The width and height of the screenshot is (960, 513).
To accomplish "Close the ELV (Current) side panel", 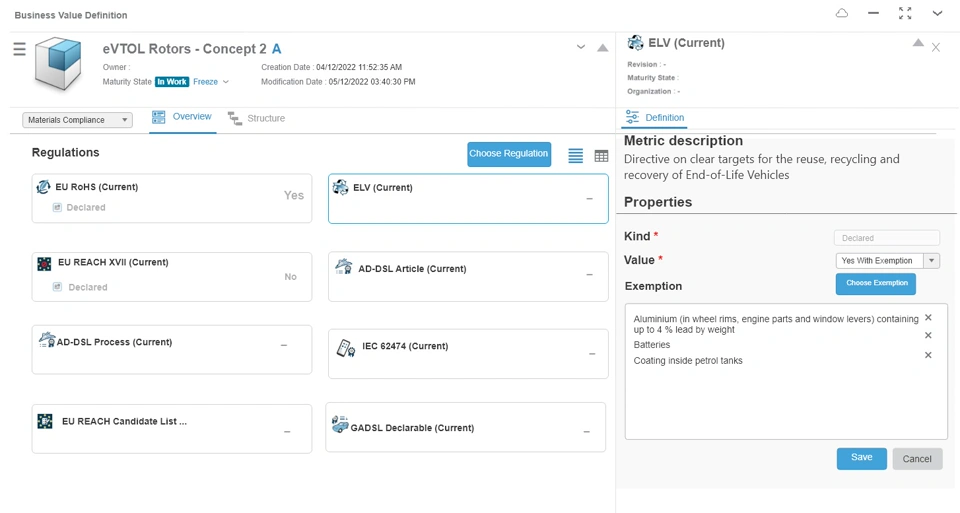I will coord(936,47).
